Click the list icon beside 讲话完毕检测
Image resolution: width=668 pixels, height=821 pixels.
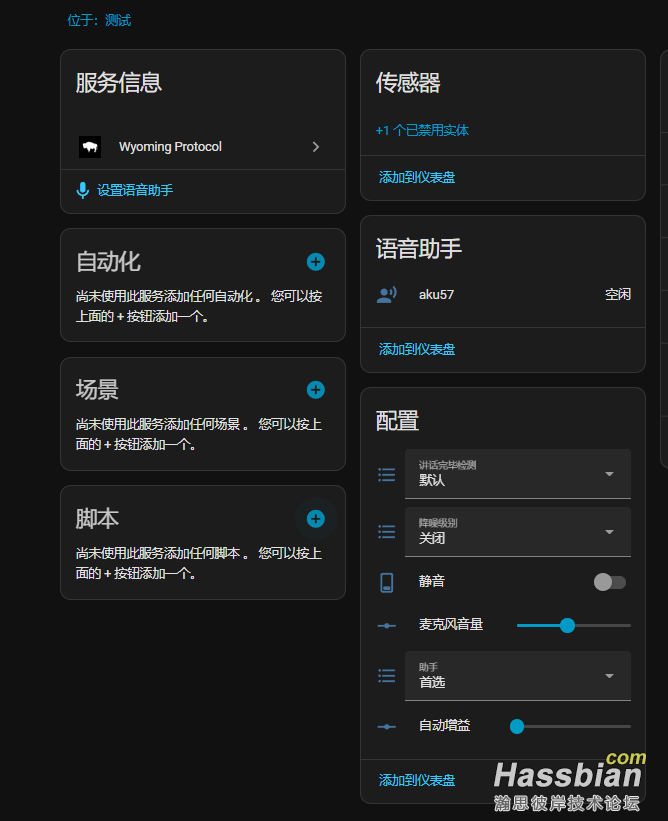coord(387,474)
